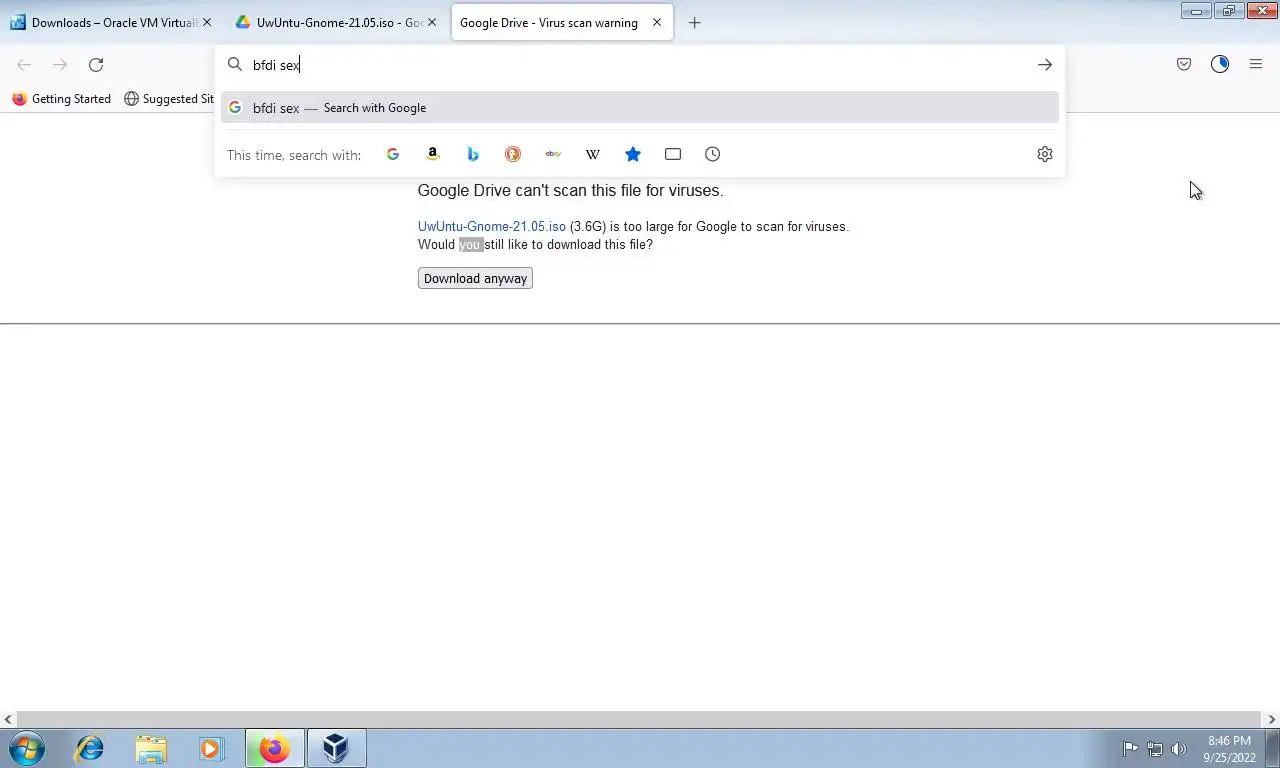Close the Downloads Oracle VM VirtualBox tab
The width and height of the screenshot is (1280, 768).
point(207,22)
